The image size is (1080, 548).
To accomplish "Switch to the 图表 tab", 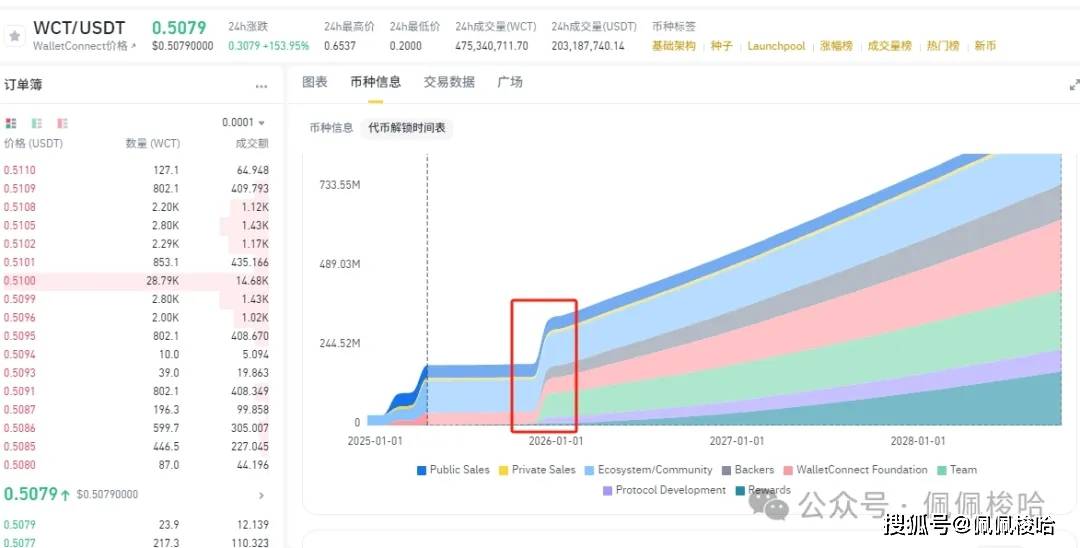I will [x=315, y=82].
